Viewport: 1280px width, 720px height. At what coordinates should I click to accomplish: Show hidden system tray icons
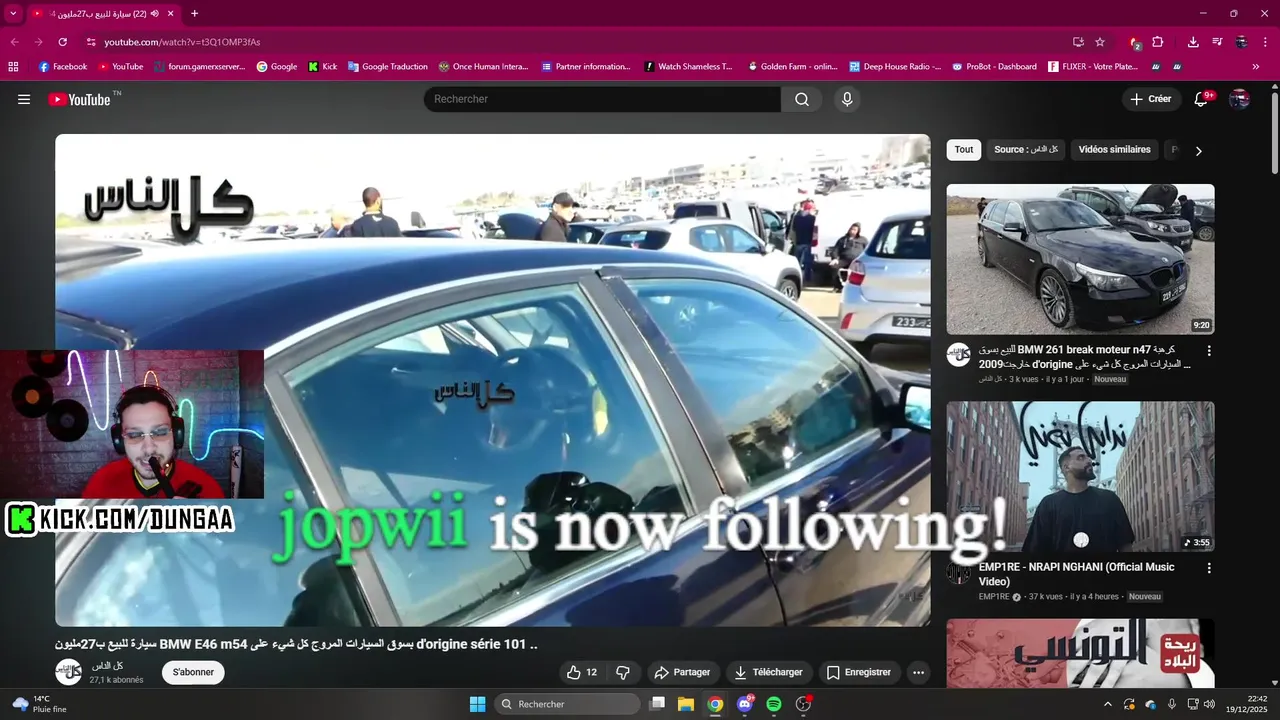(x=1106, y=704)
